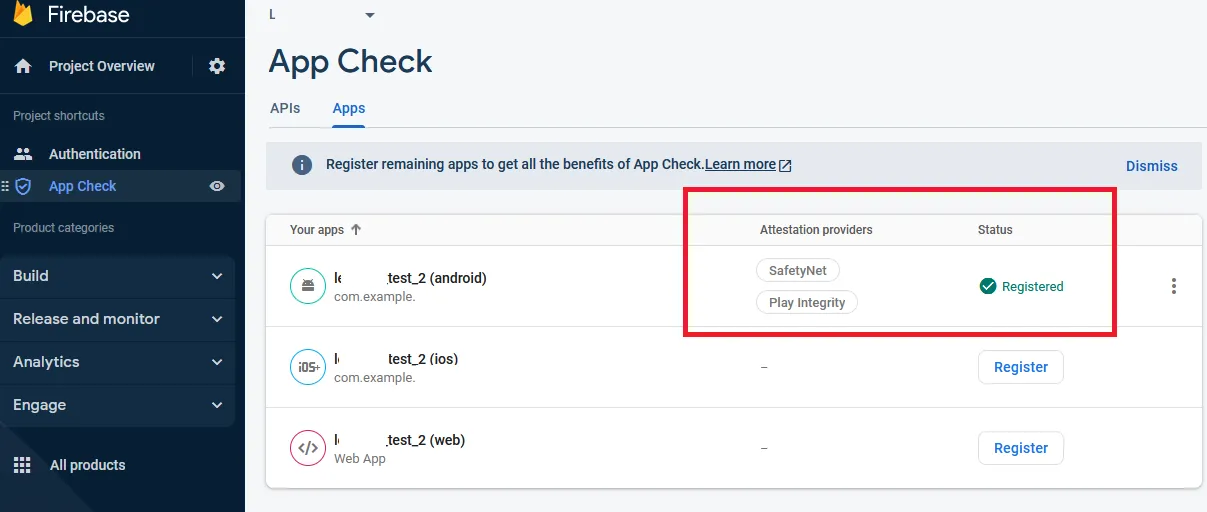Click the Status column header
This screenshot has height=512, width=1207.
click(995, 230)
